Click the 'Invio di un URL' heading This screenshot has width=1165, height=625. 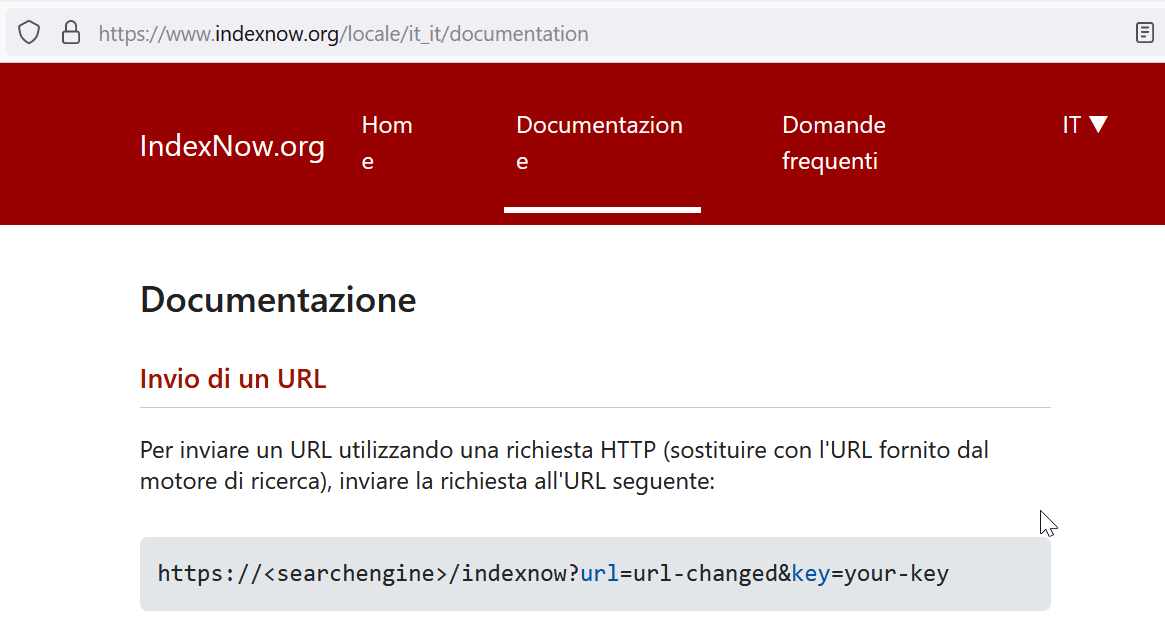tap(233, 379)
